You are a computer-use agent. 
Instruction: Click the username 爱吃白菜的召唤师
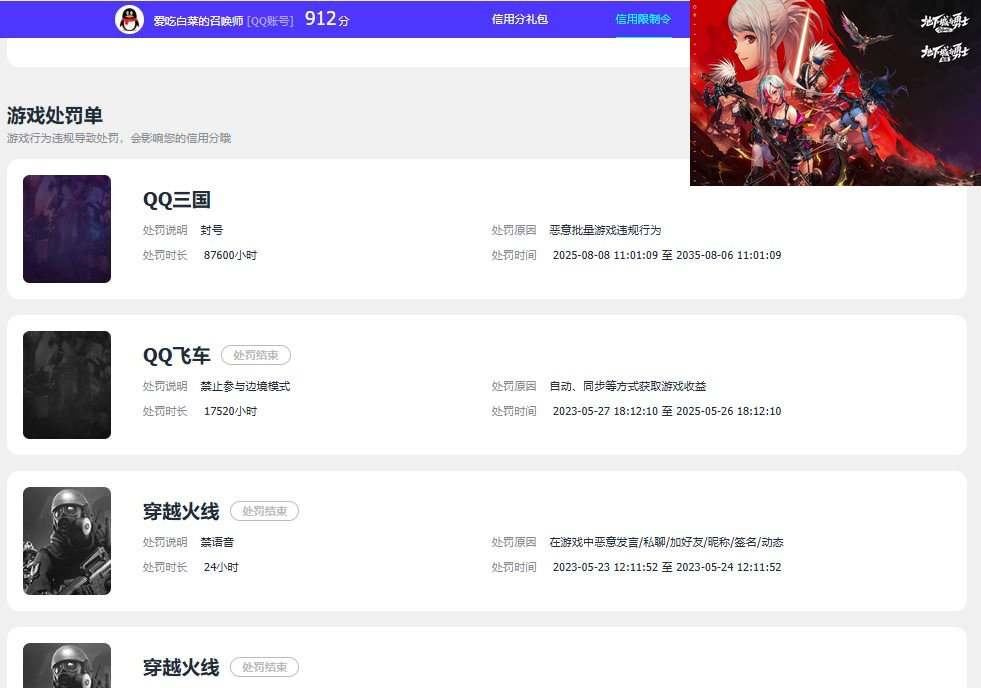[x=198, y=21]
